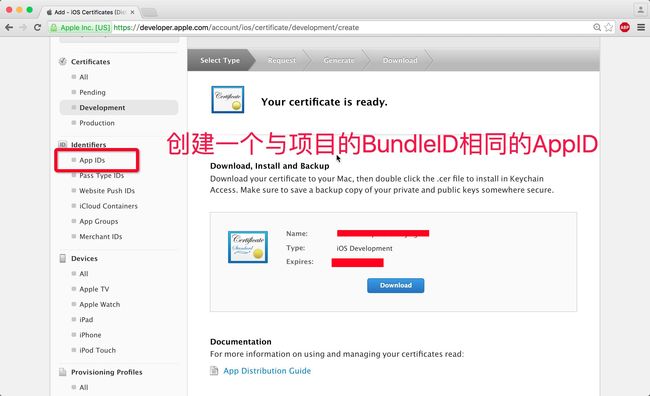
Task: Click the address bar URL field
Action: pos(319,27)
